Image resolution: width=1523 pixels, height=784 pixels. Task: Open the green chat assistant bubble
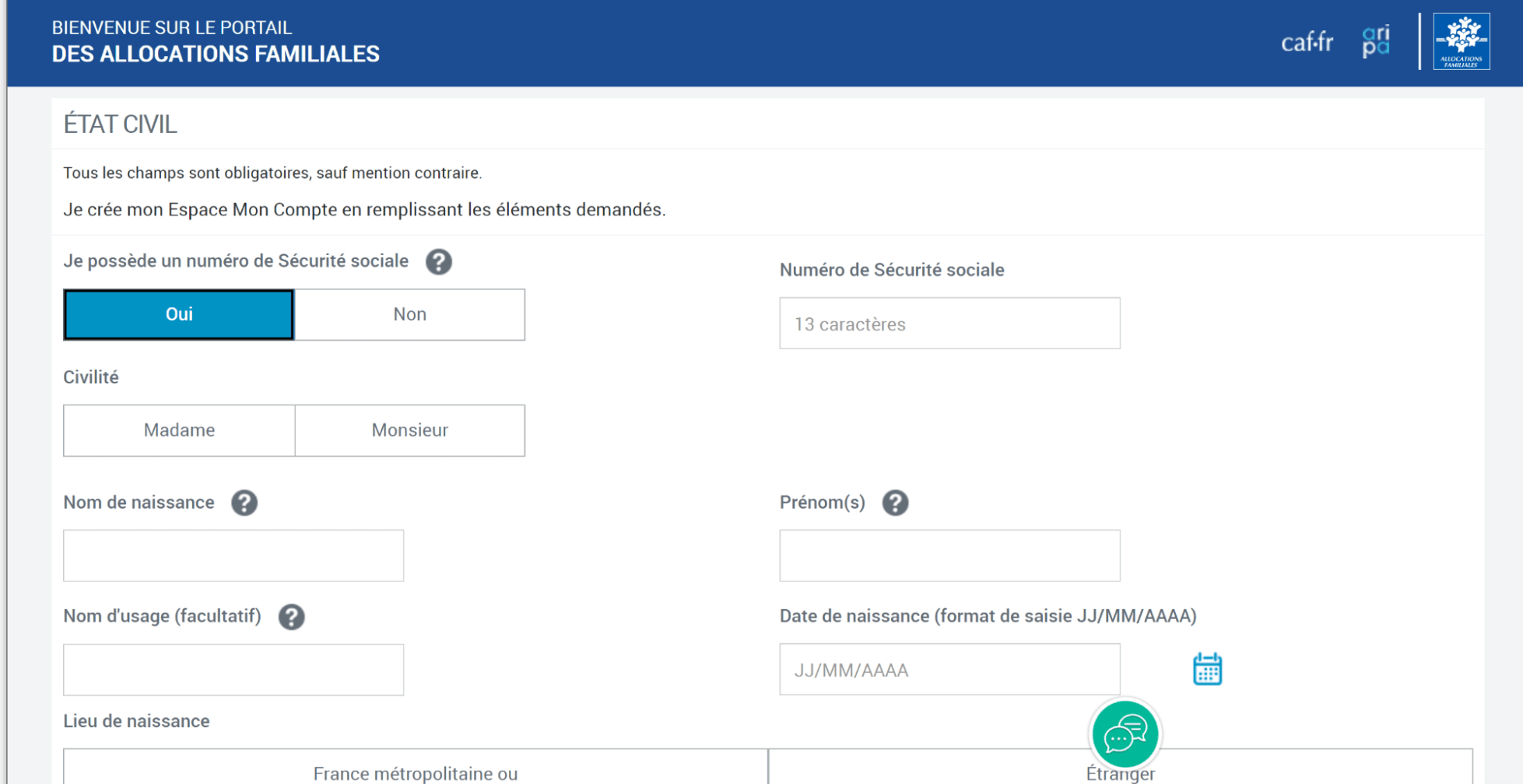tap(1125, 733)
